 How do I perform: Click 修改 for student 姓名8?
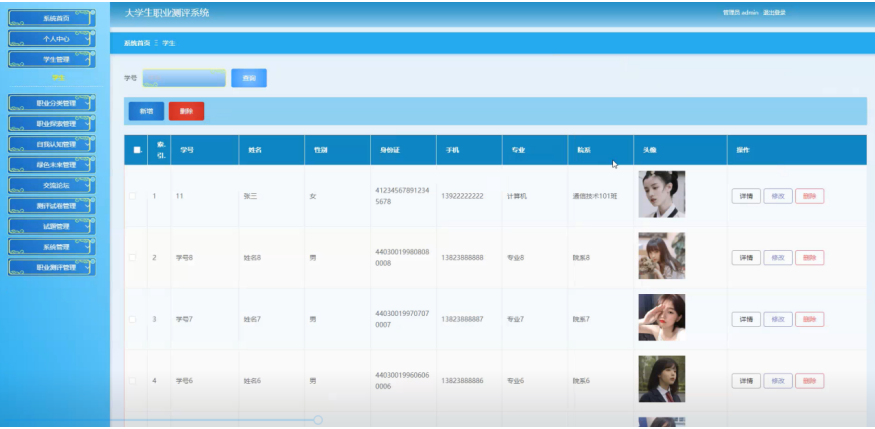pyautogui.click(x=778, y=258)
